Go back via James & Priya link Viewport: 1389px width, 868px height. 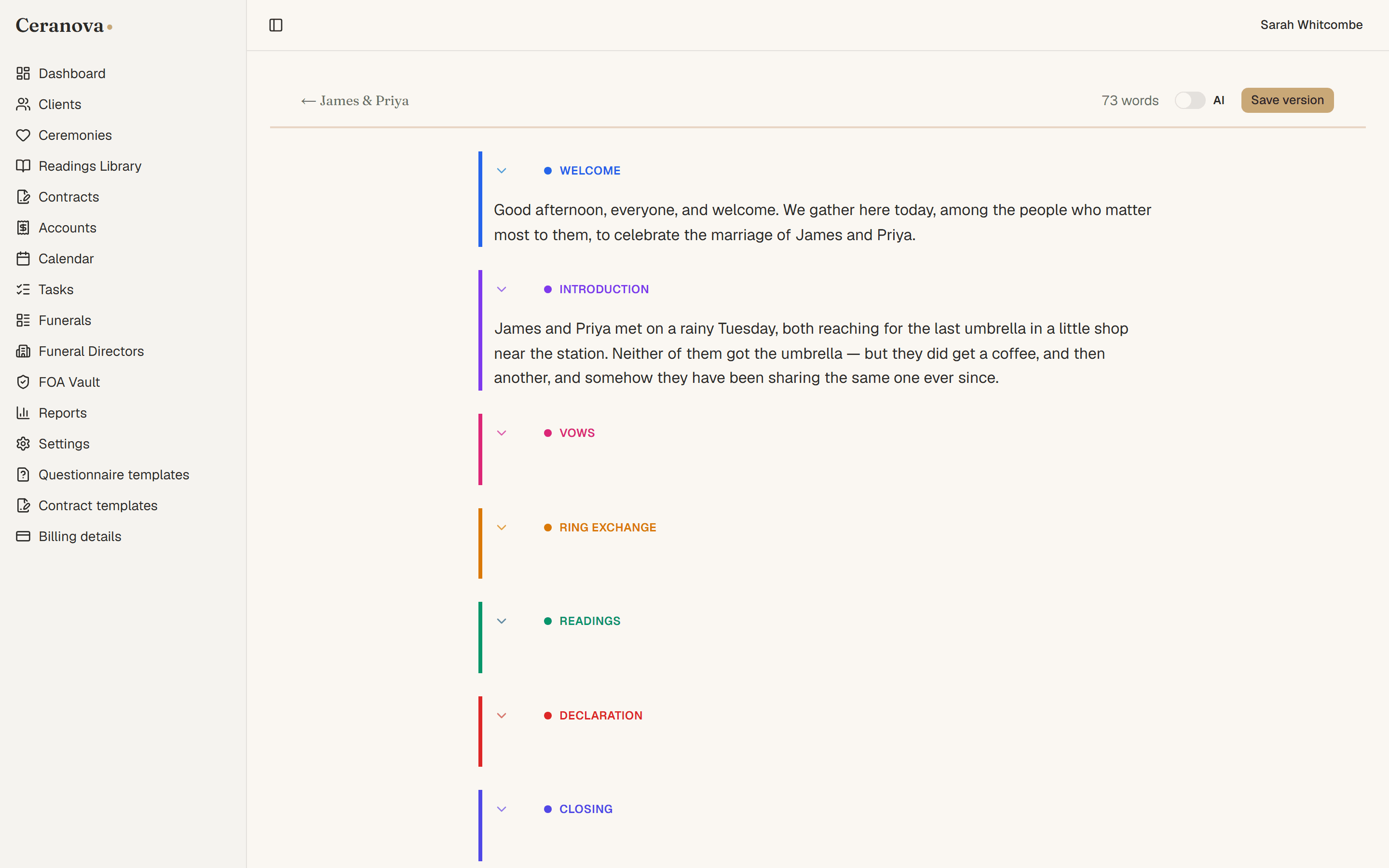click(x=354, y=101)
